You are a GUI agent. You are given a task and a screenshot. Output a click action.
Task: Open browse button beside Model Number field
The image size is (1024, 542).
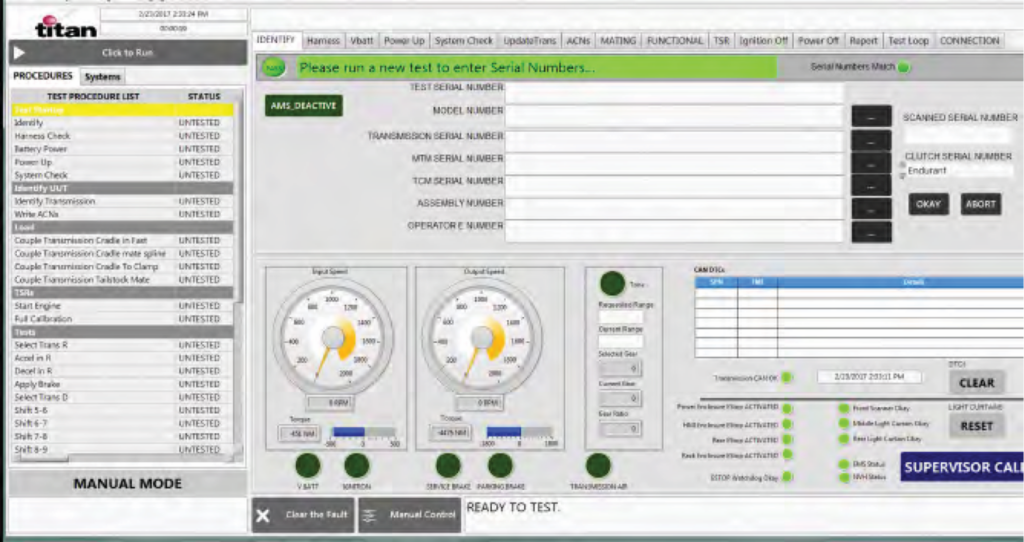[x=871, y=116]
